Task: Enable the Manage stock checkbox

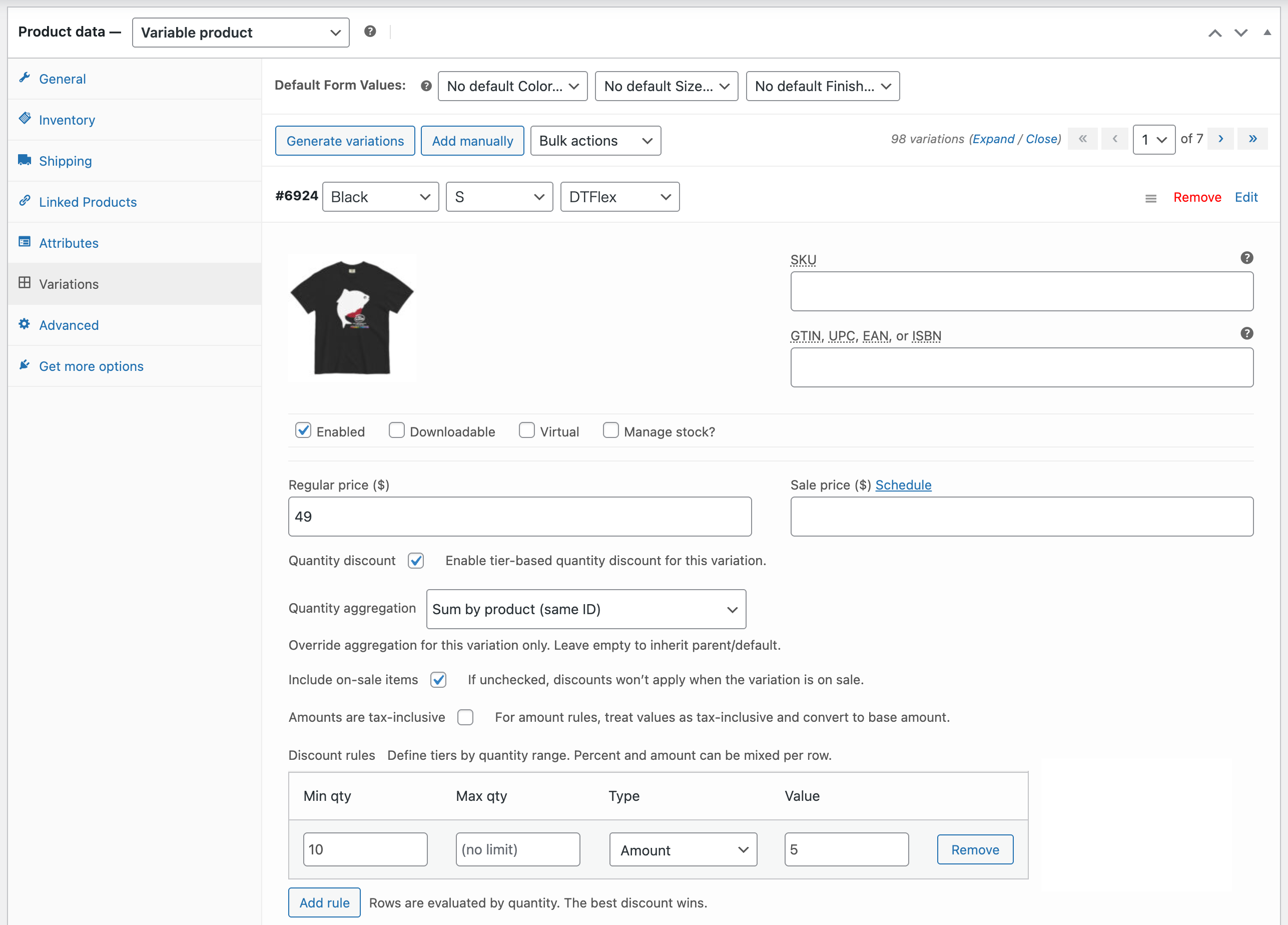Action: [610, 430]
